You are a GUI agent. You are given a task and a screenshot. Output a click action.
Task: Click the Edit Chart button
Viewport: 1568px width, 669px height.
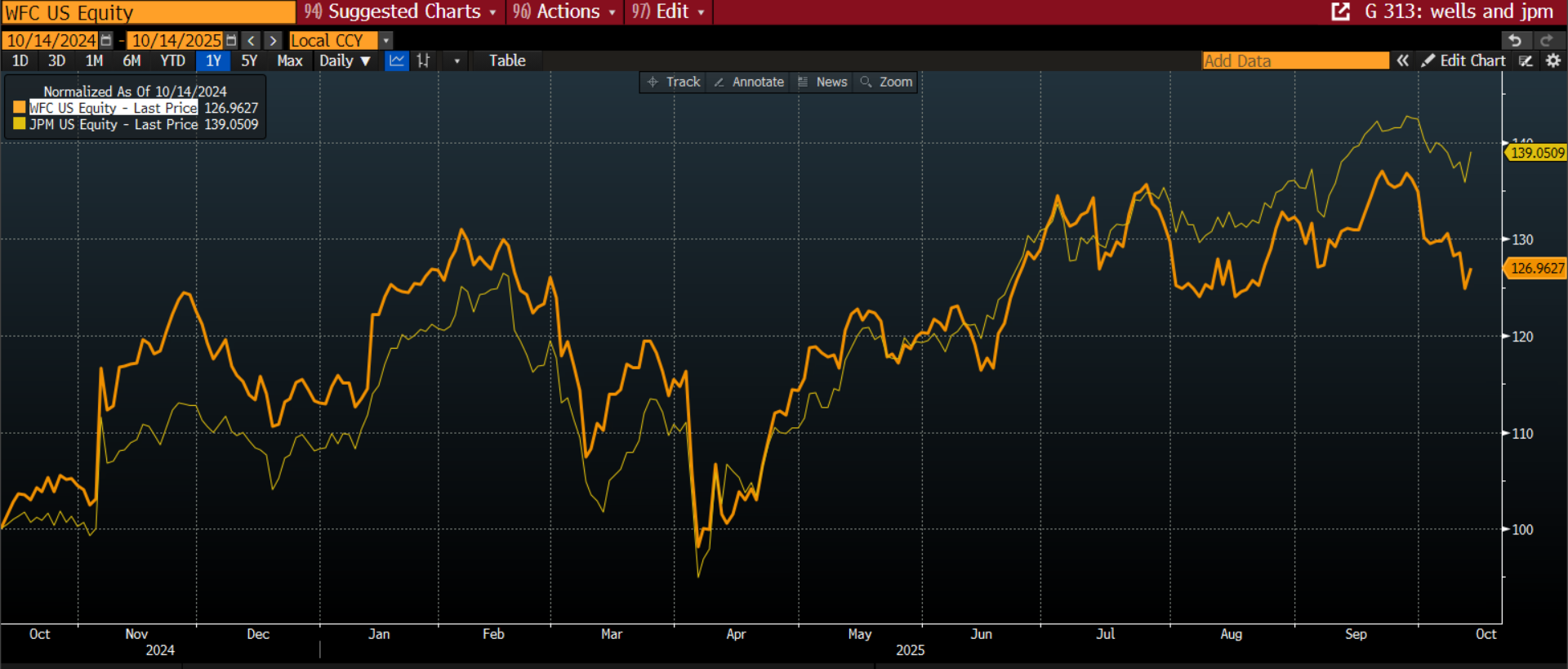[1463, 60]
